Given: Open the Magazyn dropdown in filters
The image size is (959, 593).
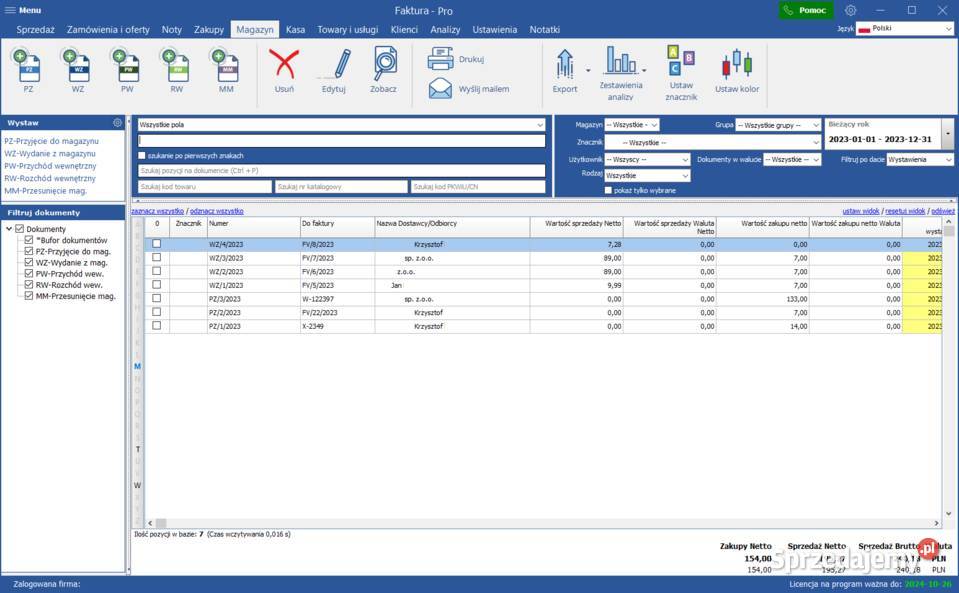Looking at the screenshot, I should [633, 125].
